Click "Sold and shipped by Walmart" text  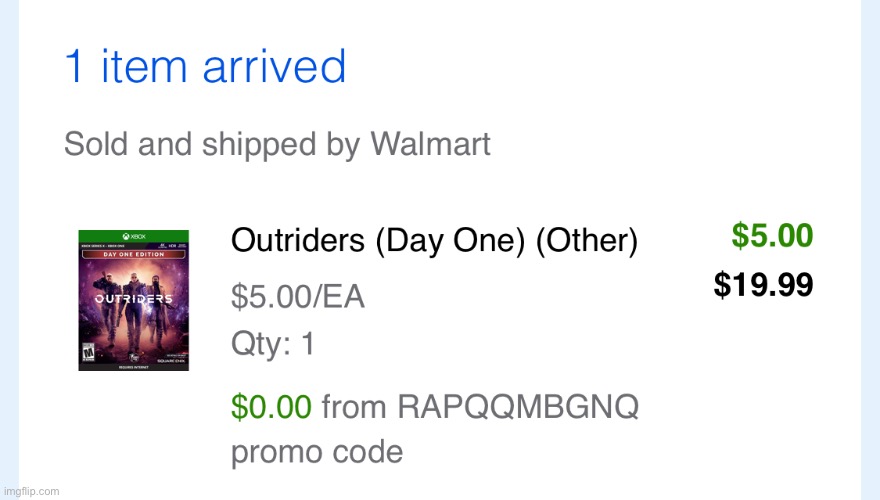(277, 144)
